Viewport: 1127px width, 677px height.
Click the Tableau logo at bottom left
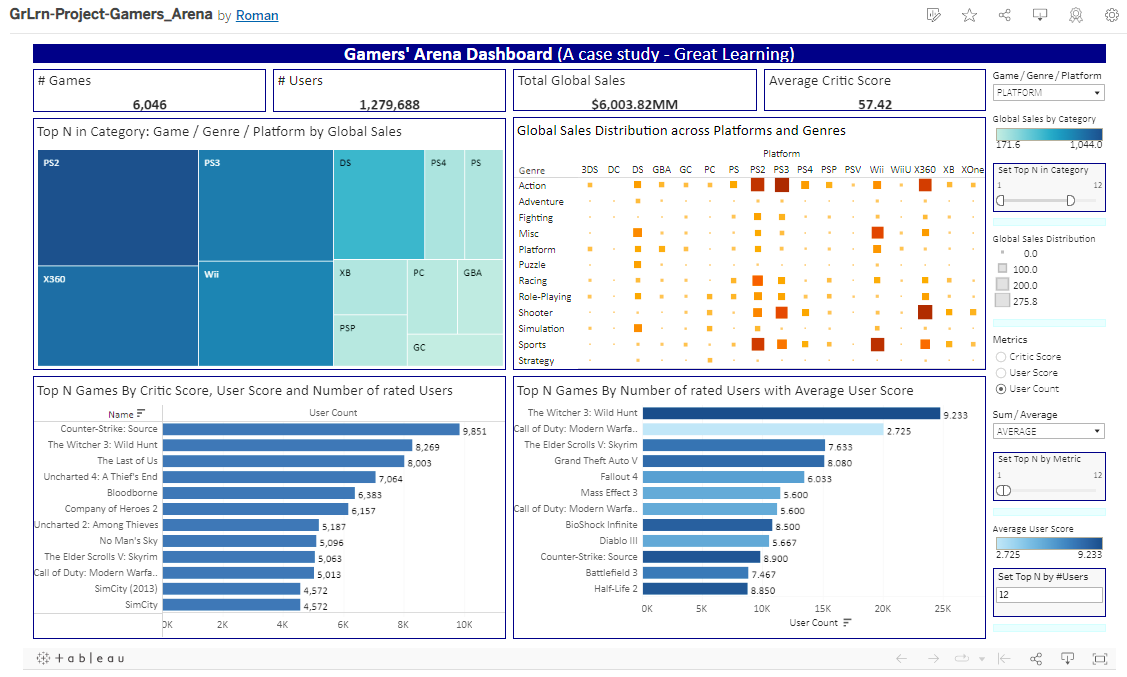click(x=81, y=658)
